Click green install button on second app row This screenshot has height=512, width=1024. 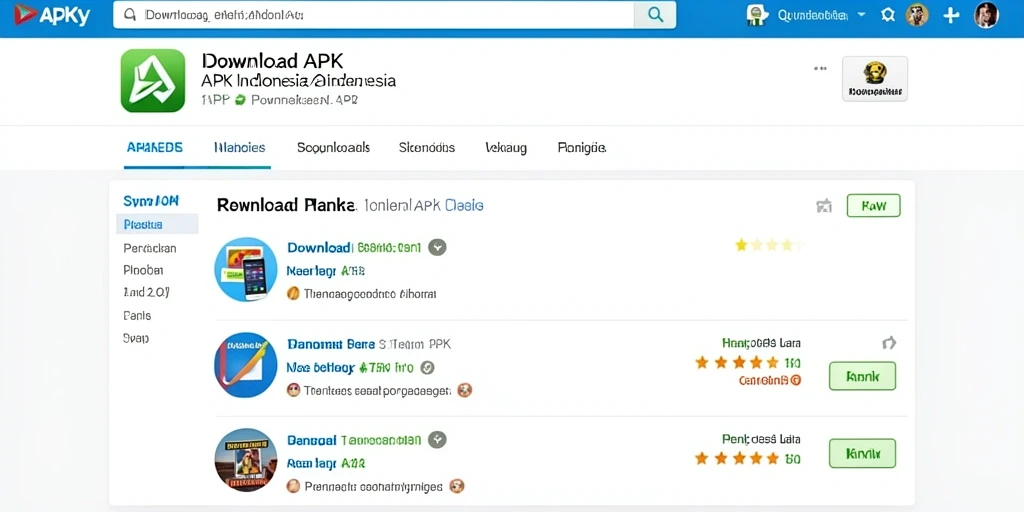[862, 376]
